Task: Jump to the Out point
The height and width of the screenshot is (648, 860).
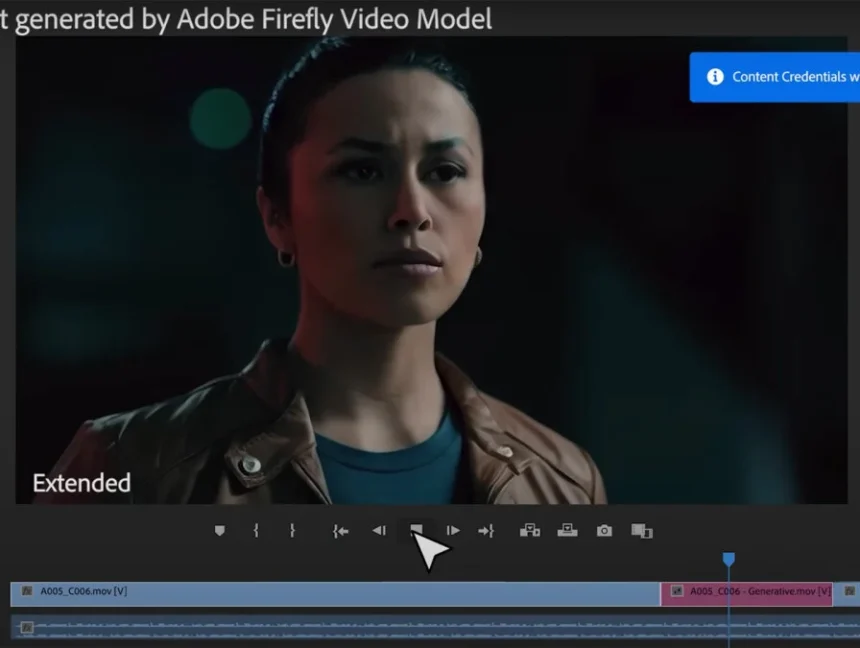Action: pos(487,531)
